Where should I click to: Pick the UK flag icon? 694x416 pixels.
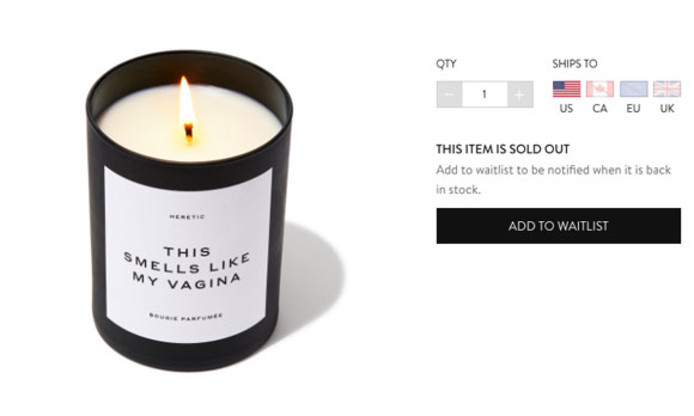click(667, 89)
